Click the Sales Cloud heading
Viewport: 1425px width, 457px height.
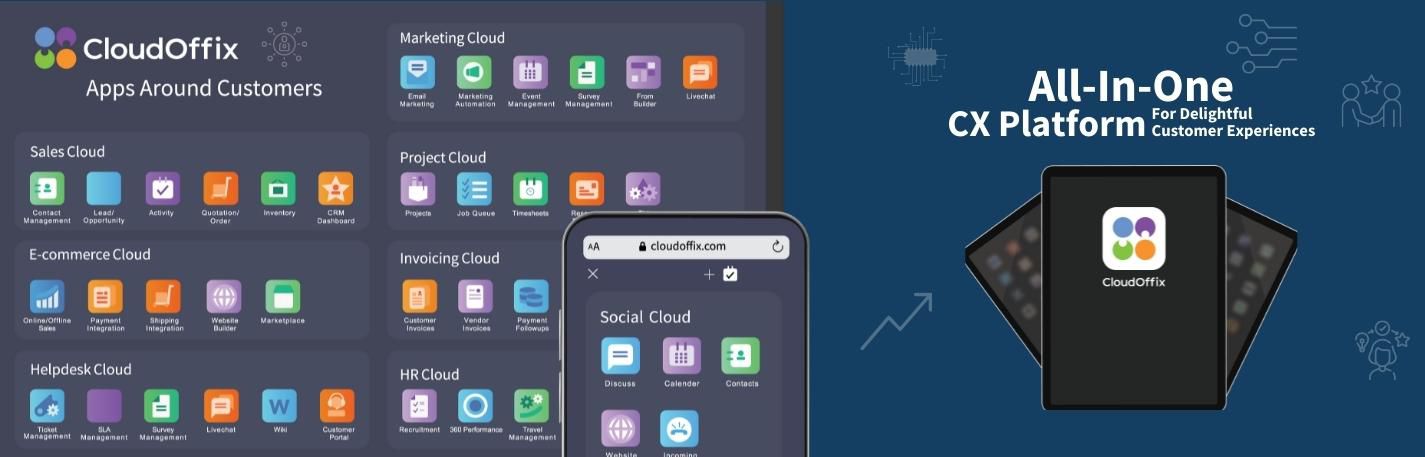coord(67,152)
